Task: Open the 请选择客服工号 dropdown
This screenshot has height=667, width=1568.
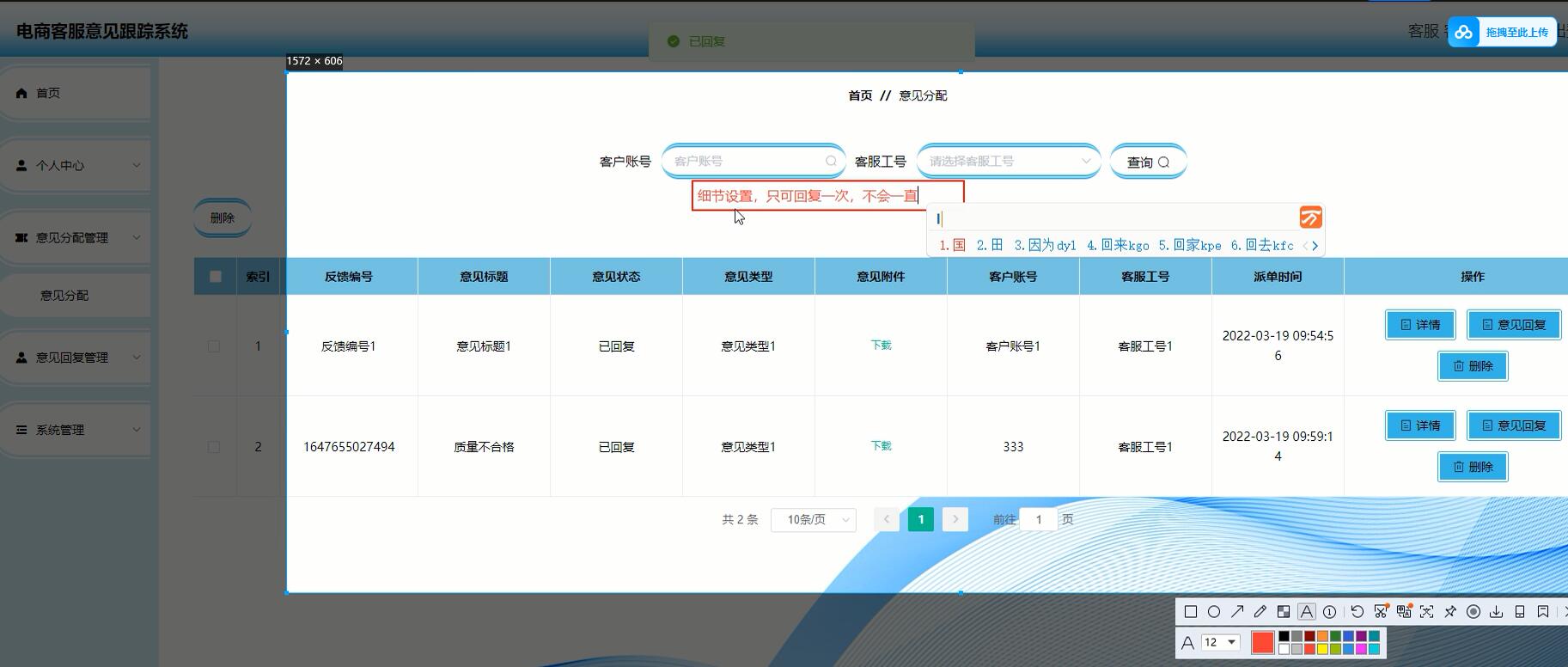Action: (x=1009, y=161)
